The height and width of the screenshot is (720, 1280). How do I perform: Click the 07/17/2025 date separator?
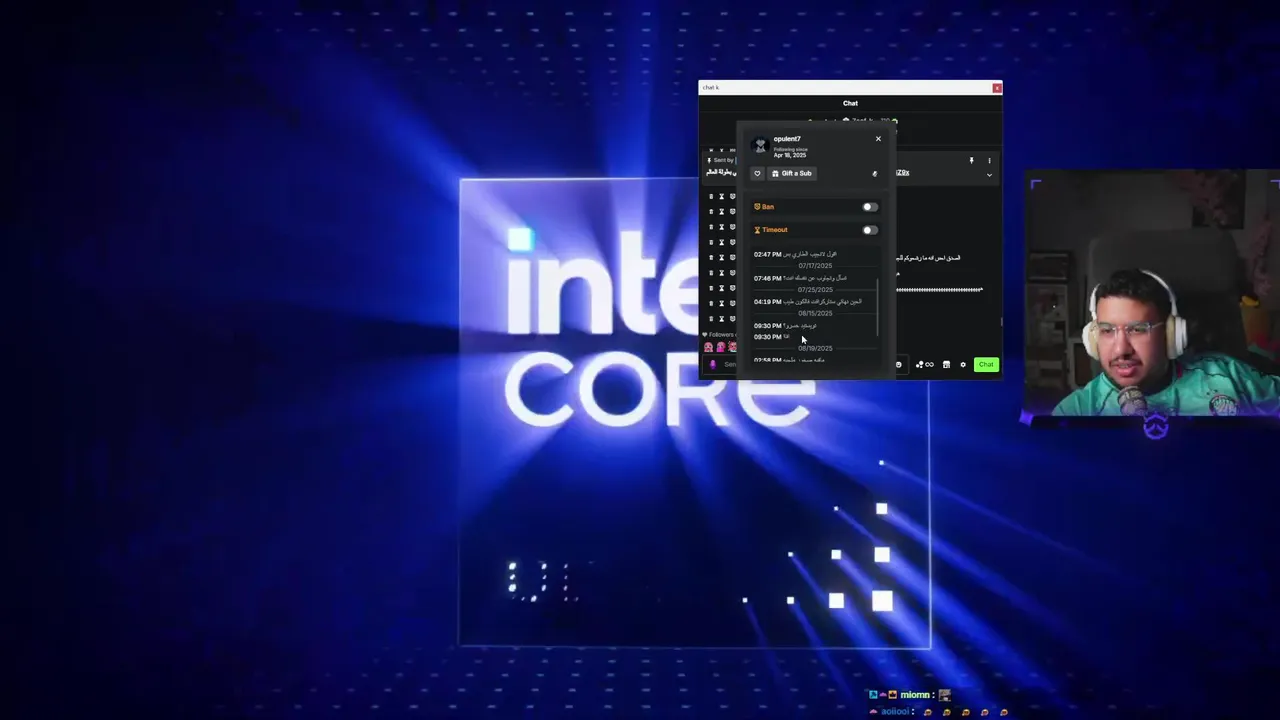coord(815,266)
